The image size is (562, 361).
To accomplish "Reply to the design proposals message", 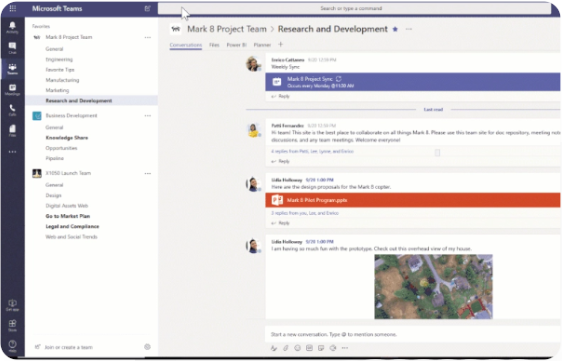I will tap(280, 223).
